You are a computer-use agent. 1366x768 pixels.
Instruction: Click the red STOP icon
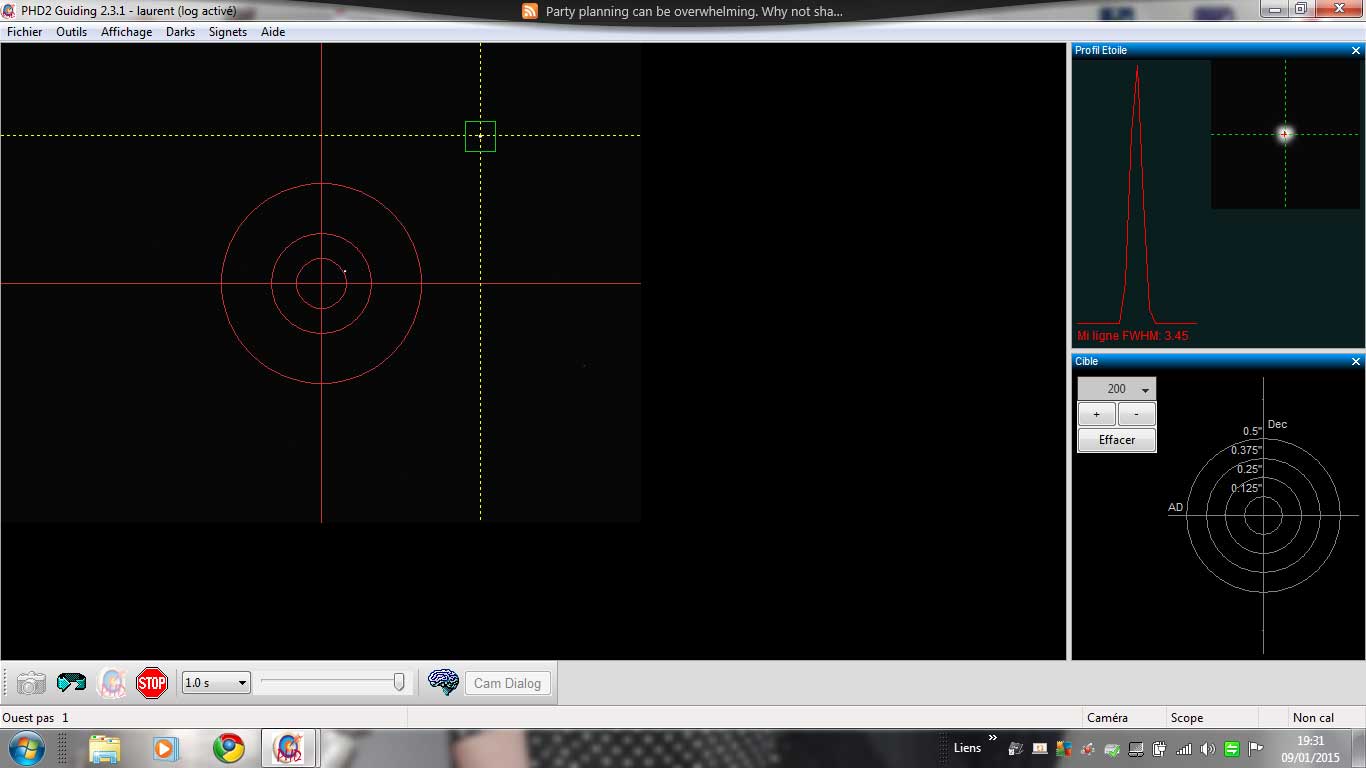pyautogui.click(x=152, y=683)
